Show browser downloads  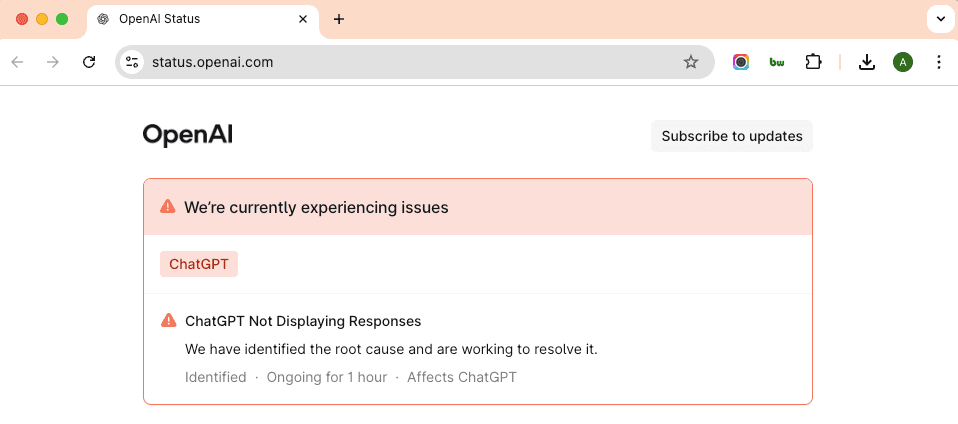coord(866,62)
